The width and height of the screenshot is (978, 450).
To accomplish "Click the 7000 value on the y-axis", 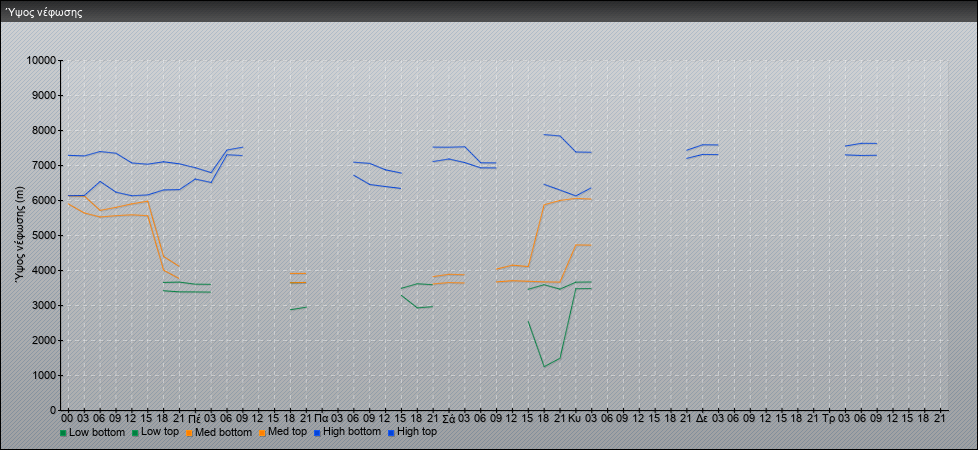I will [x=44, y=165].
